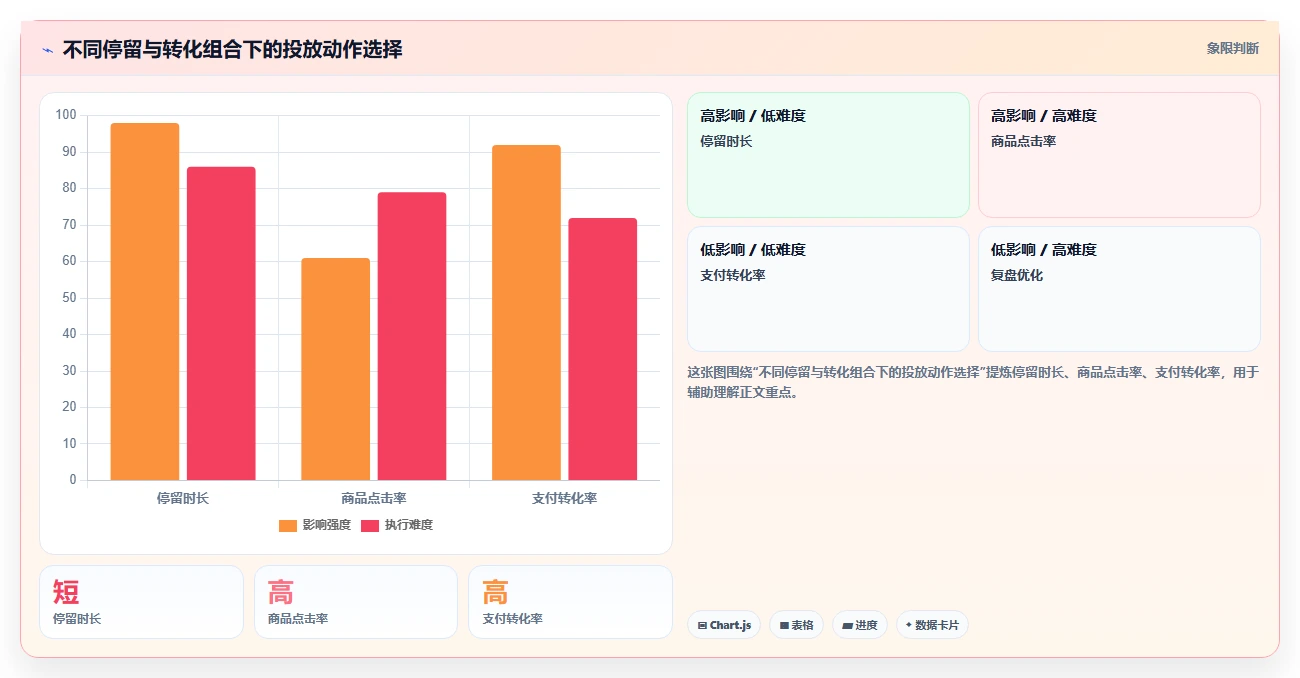Click the 支付转化率 x-axis label
The width and height of the screenshot is (1300, 678).
(564, 497)
